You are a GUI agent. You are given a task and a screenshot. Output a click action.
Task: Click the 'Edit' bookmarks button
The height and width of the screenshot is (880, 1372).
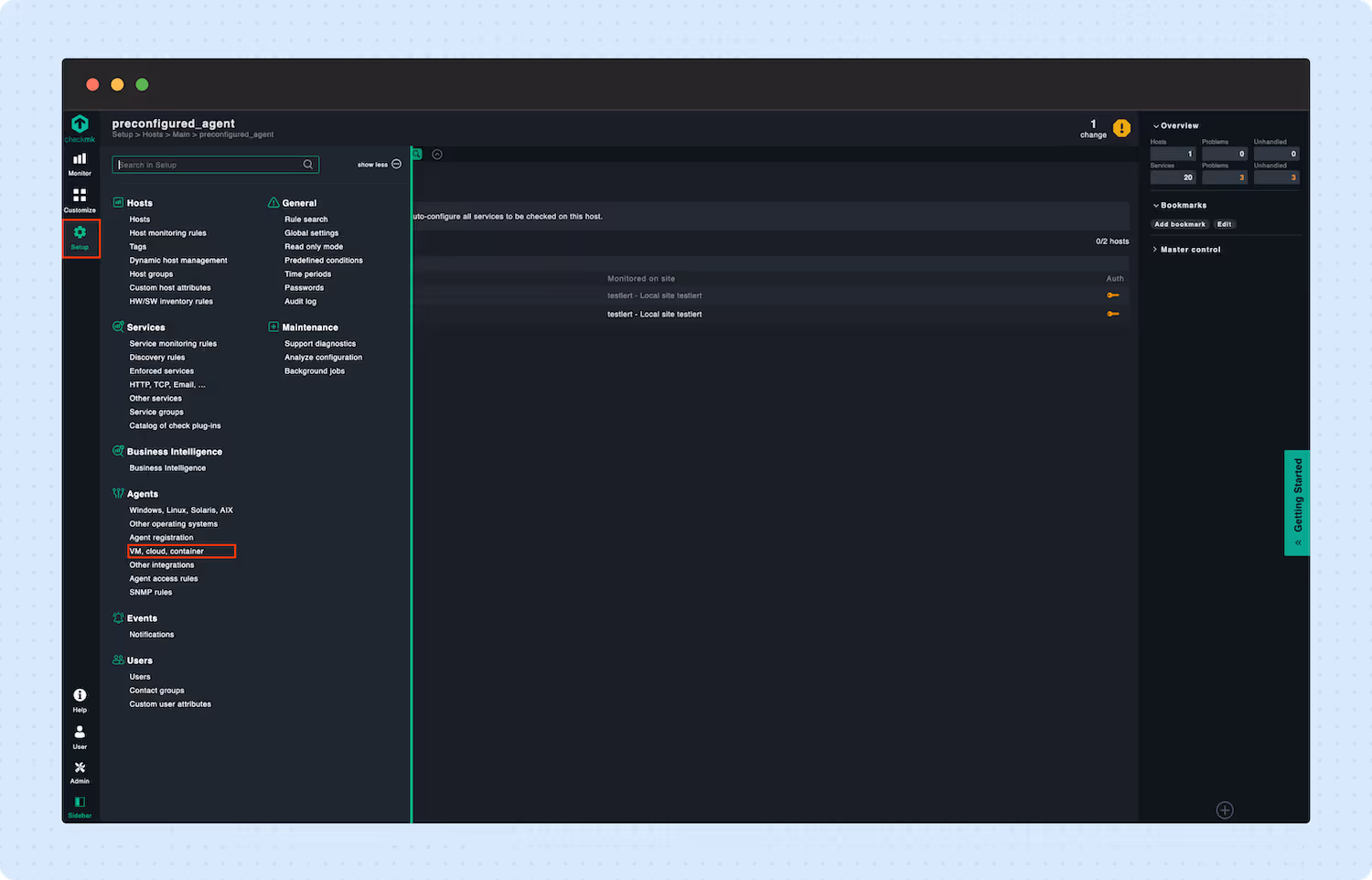[x=1224, y=224]
